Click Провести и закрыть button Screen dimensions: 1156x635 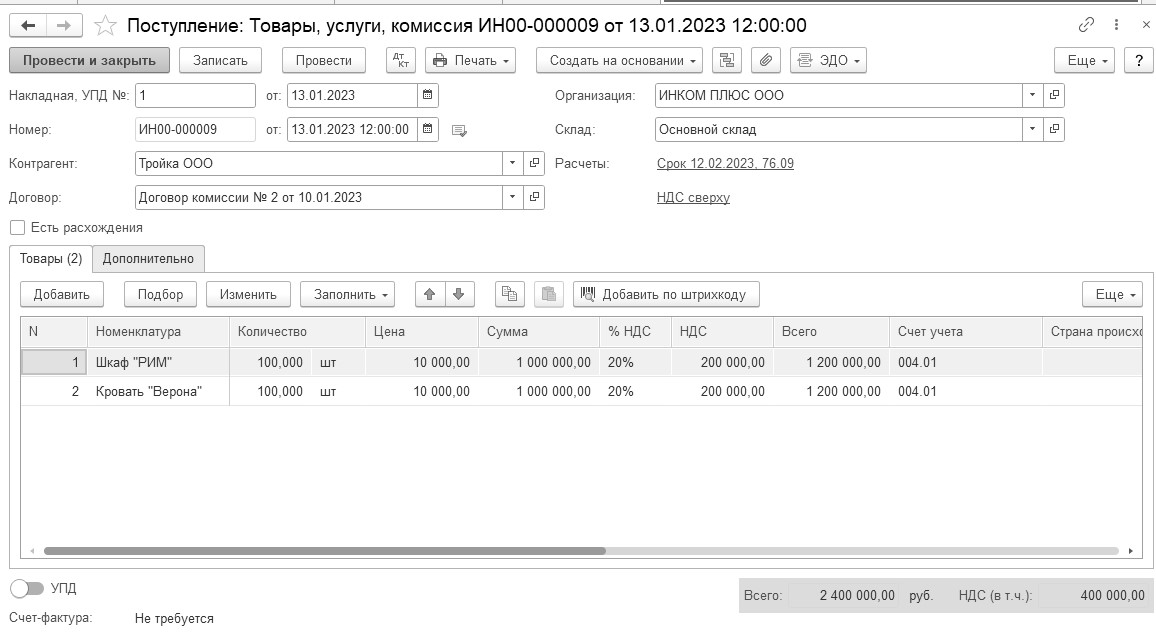click(x=89, y=60)
